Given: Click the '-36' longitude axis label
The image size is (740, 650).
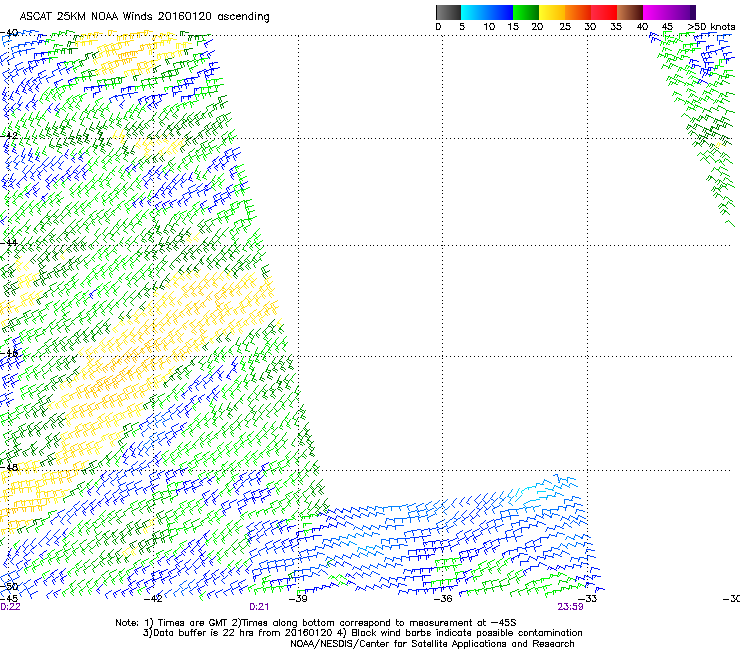Looking at the screenshot, I should (443, 599).
